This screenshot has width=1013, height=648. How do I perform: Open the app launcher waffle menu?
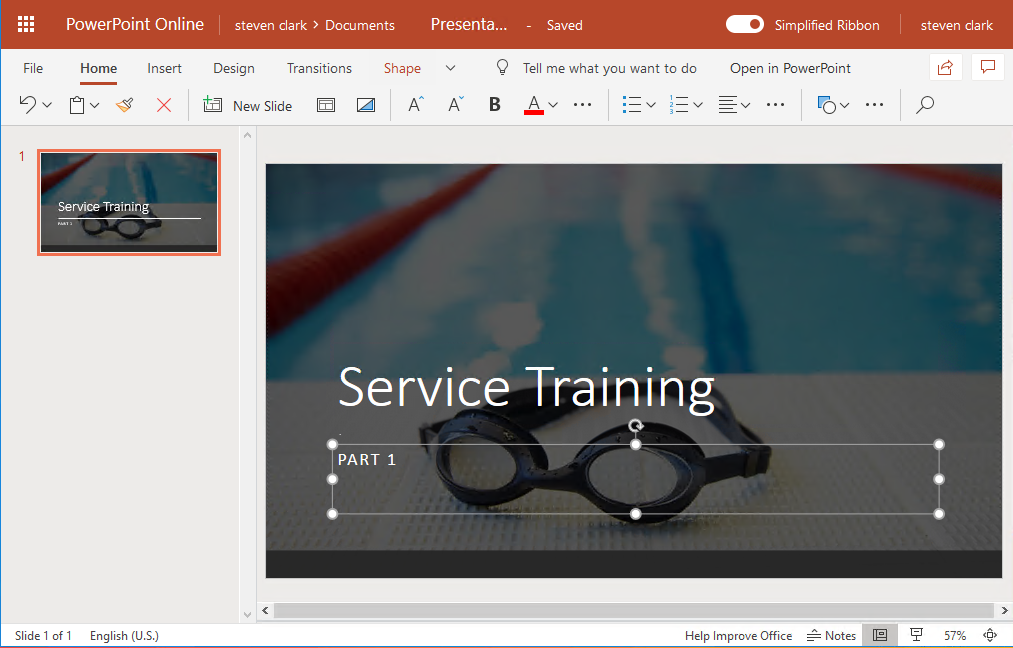point(26,24)
